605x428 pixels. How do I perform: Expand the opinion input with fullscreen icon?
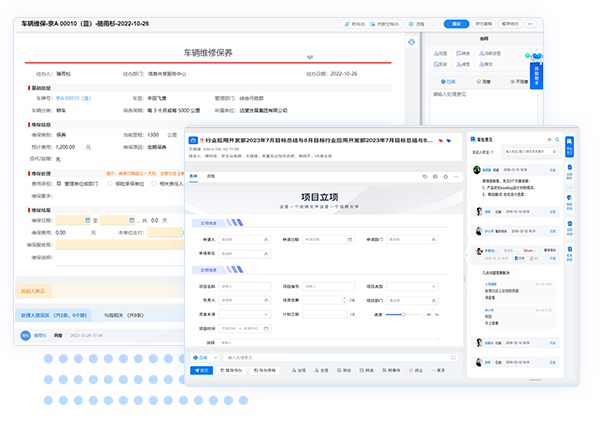coord(453,358)
